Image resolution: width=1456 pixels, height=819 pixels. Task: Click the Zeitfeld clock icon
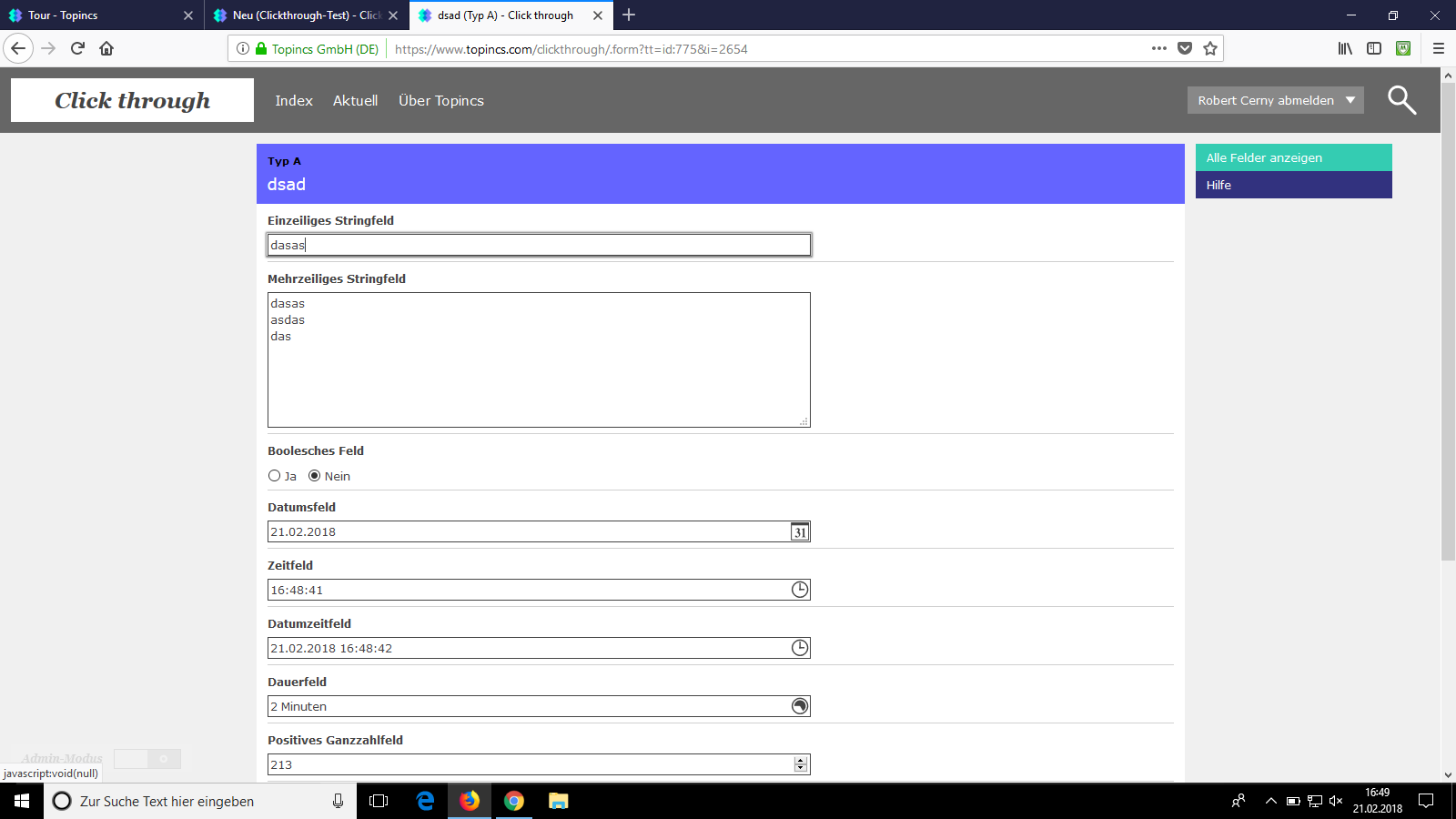click(799, 590)
